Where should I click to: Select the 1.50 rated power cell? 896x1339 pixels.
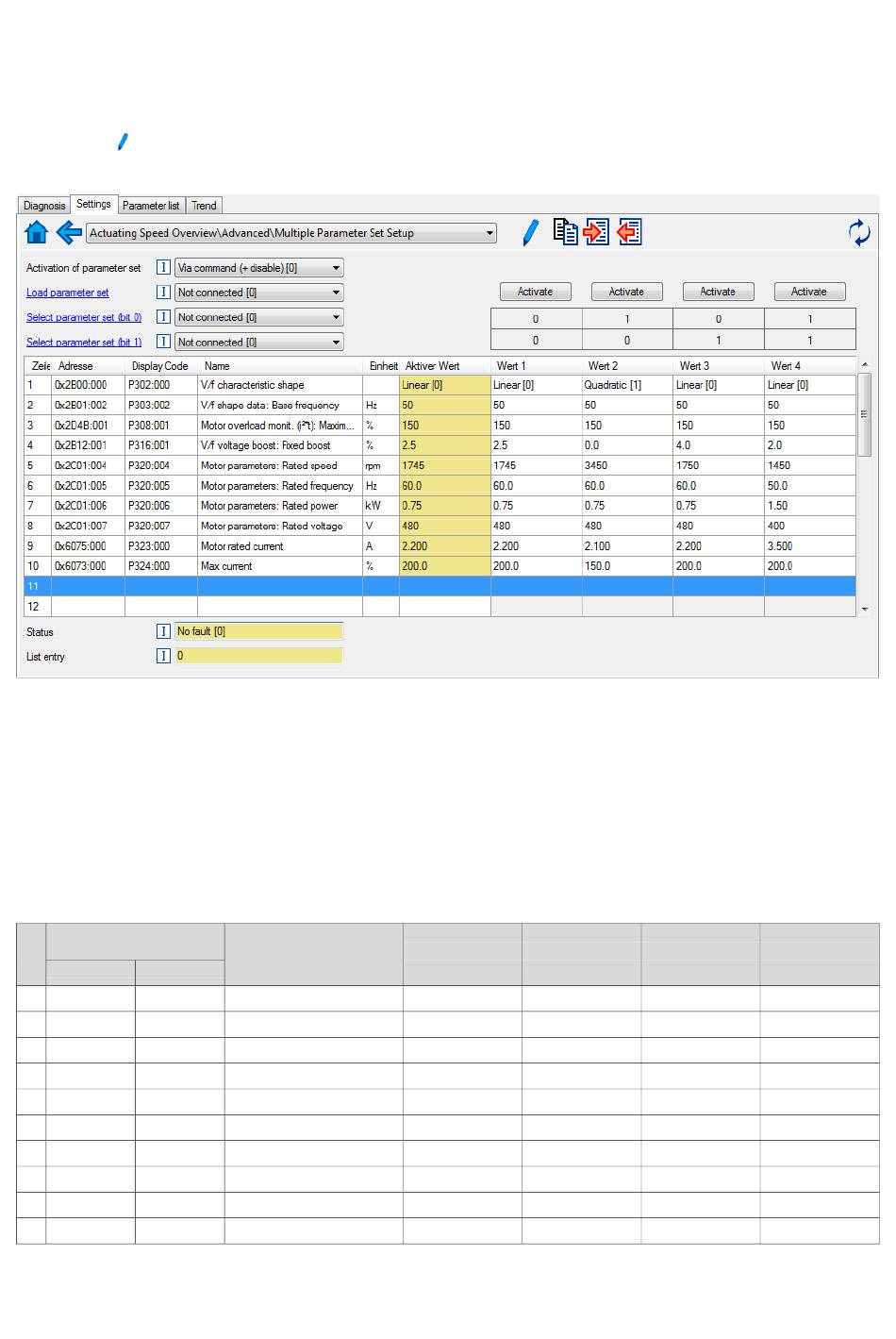pos(811,506)
